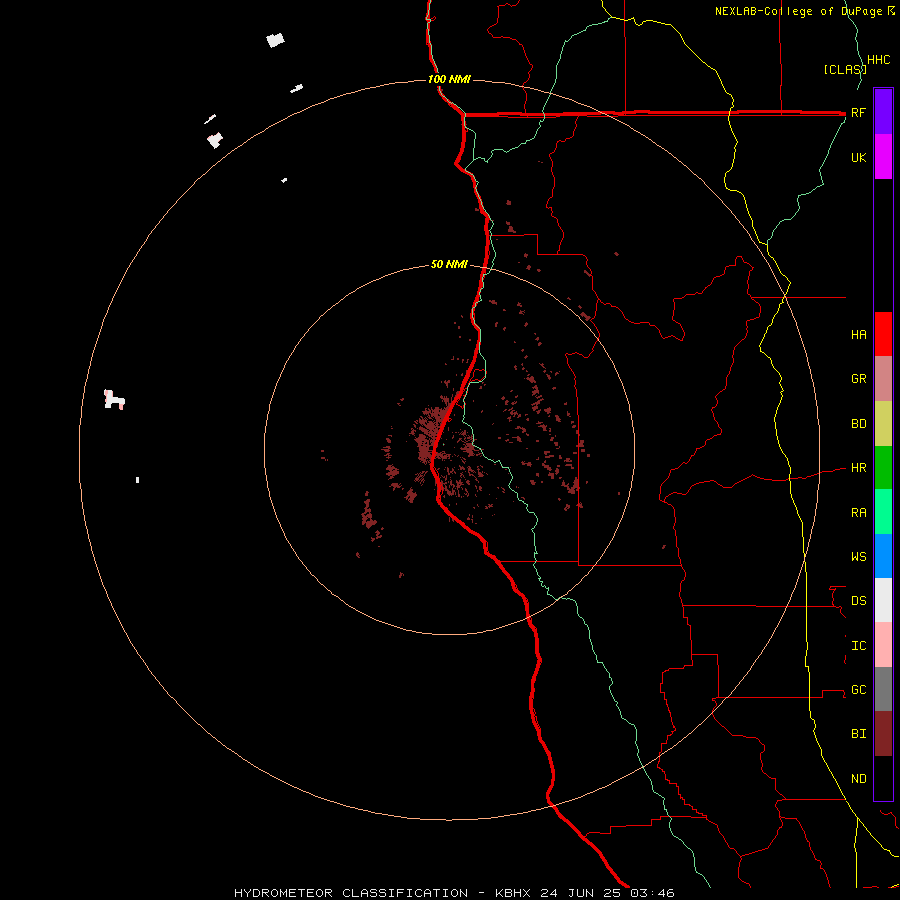
Task: Click the ND legend label
Action: point(858,779)
